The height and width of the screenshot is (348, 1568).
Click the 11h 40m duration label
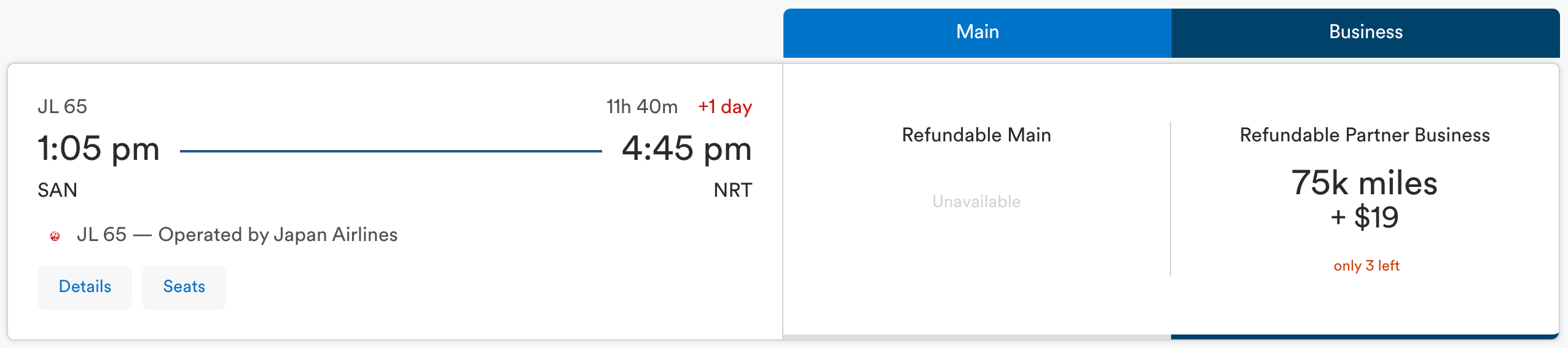tap(642, 107)
